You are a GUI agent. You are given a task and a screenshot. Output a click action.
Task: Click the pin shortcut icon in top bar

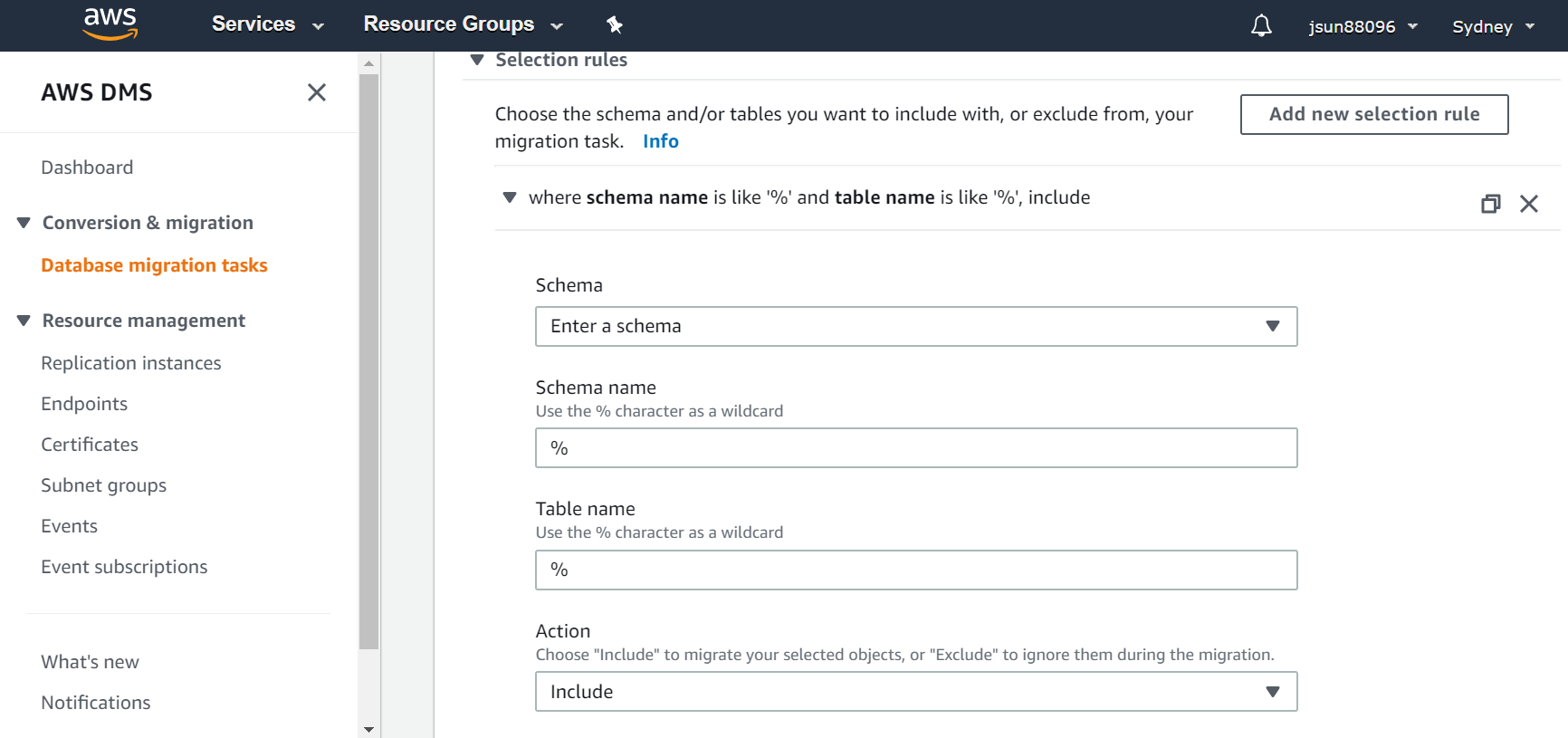pyautogui.click(x=615, y=24)
